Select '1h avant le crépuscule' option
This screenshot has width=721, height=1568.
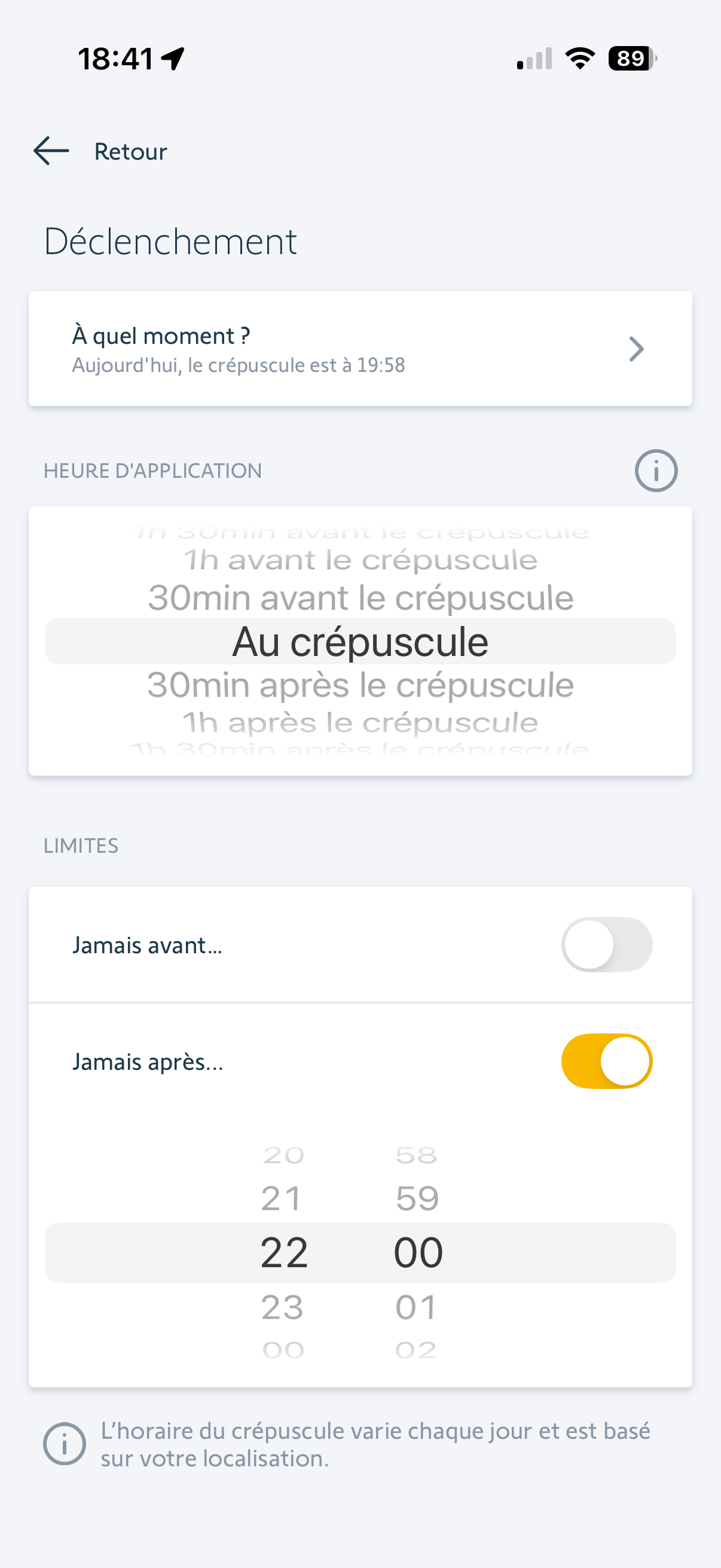click(x=360, y=560)
